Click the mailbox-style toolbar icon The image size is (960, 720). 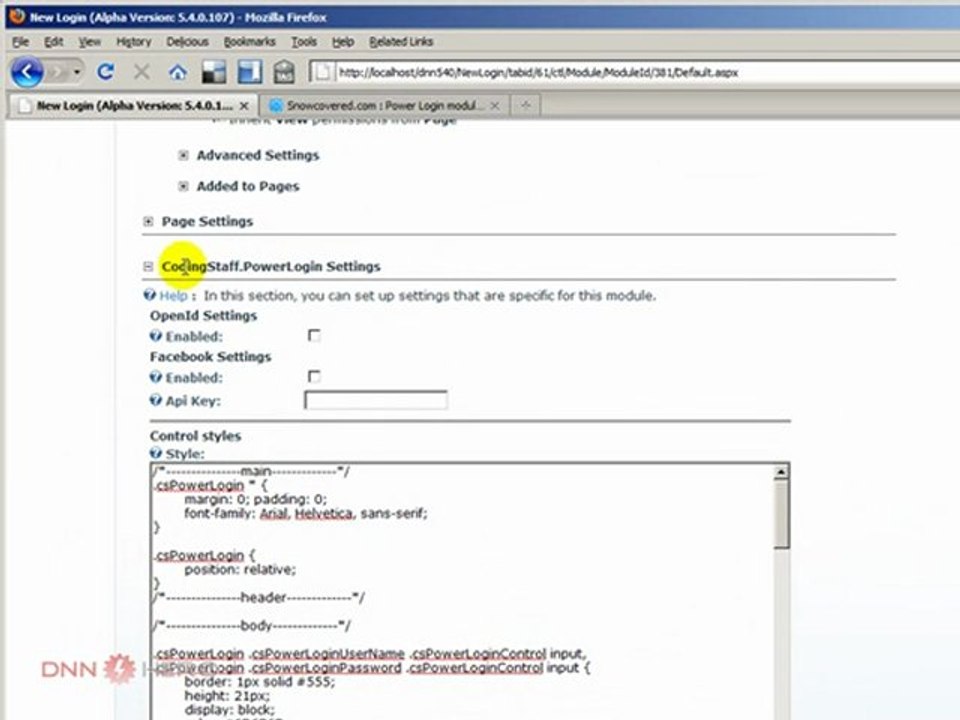point(283,72)
